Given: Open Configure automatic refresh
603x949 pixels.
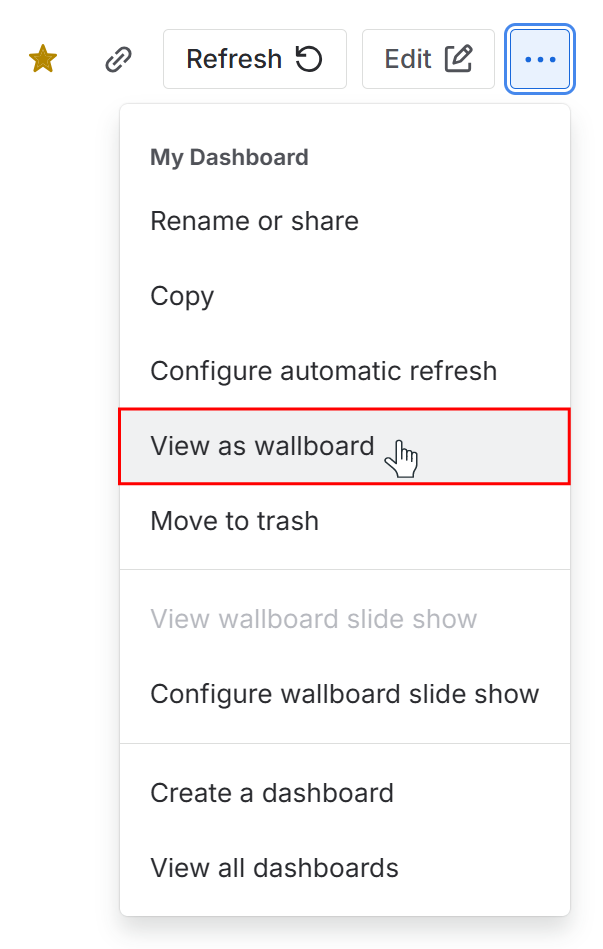Looking at the screenshot, I should click(323, 370).
